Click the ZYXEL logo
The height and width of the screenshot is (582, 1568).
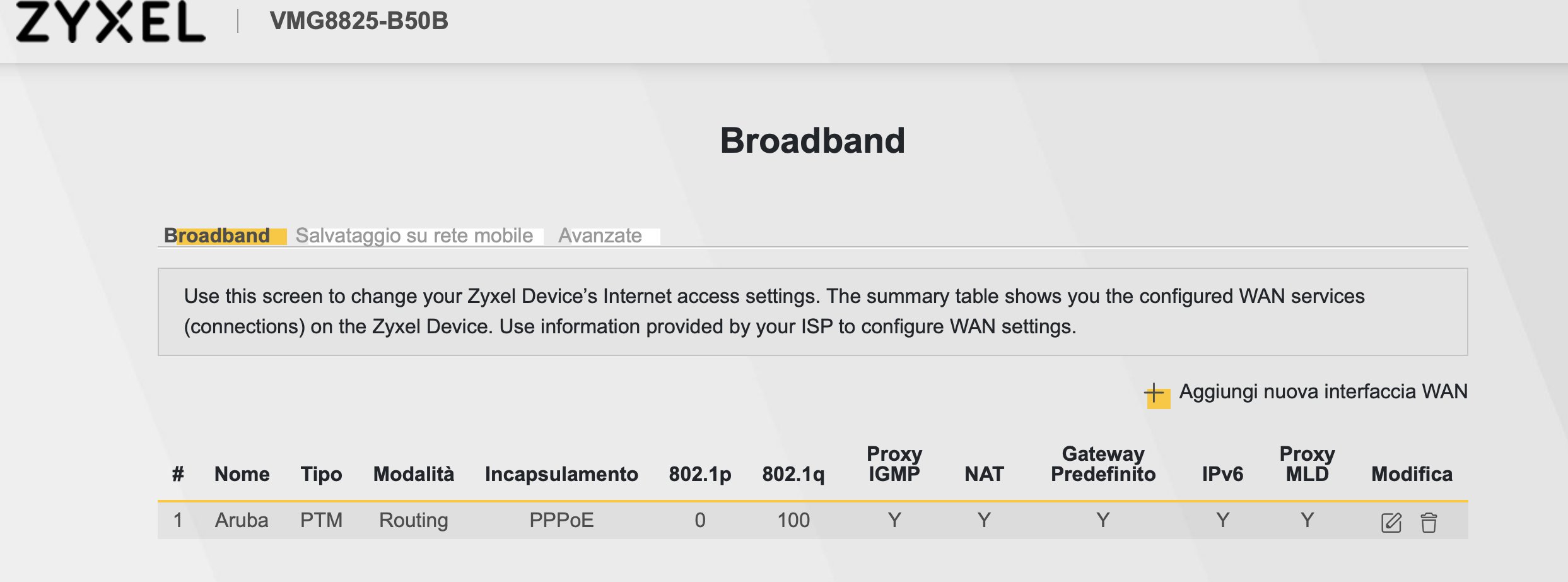pyautogui.click(x=111, y=21)
